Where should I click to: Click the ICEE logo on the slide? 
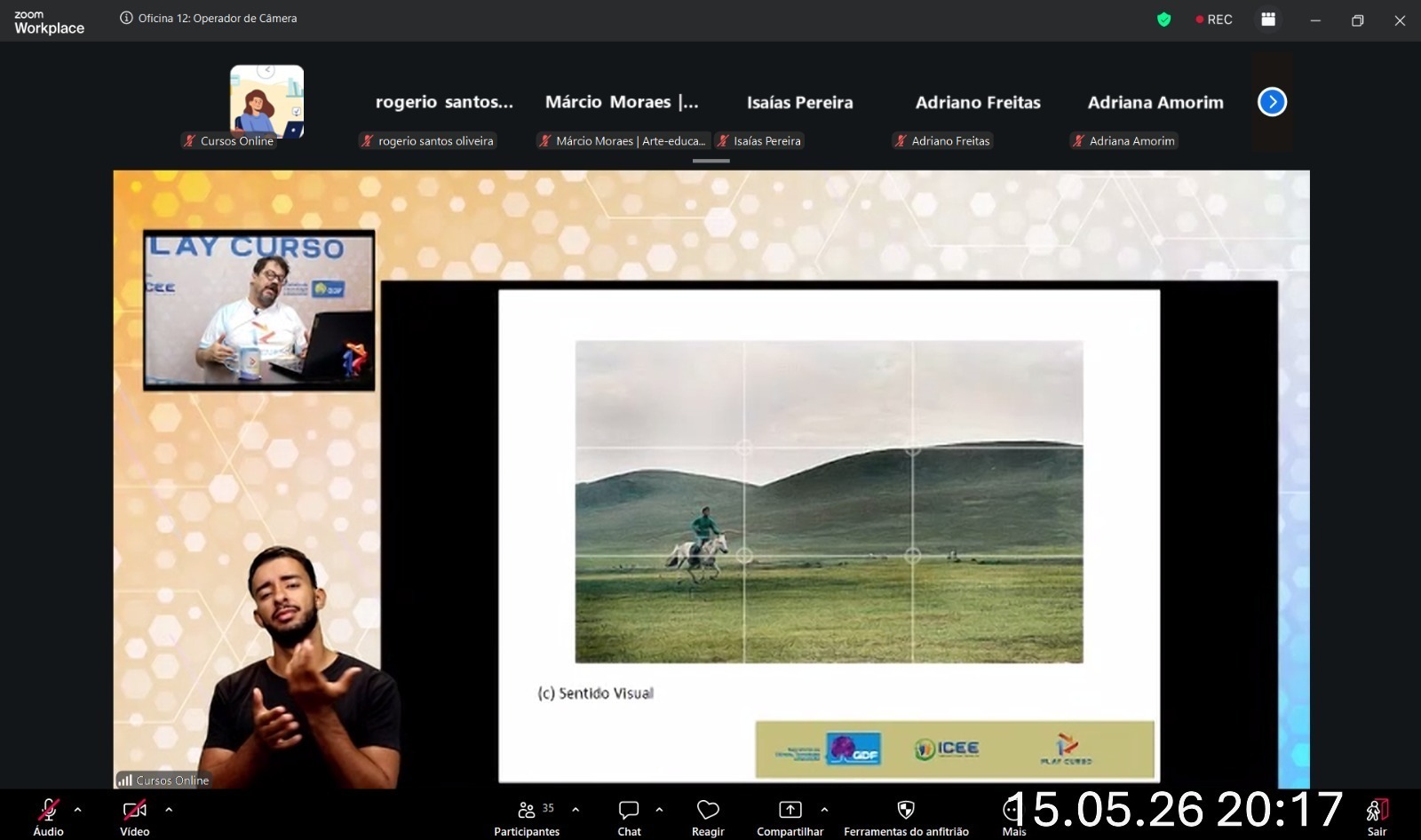click(947, 749)
